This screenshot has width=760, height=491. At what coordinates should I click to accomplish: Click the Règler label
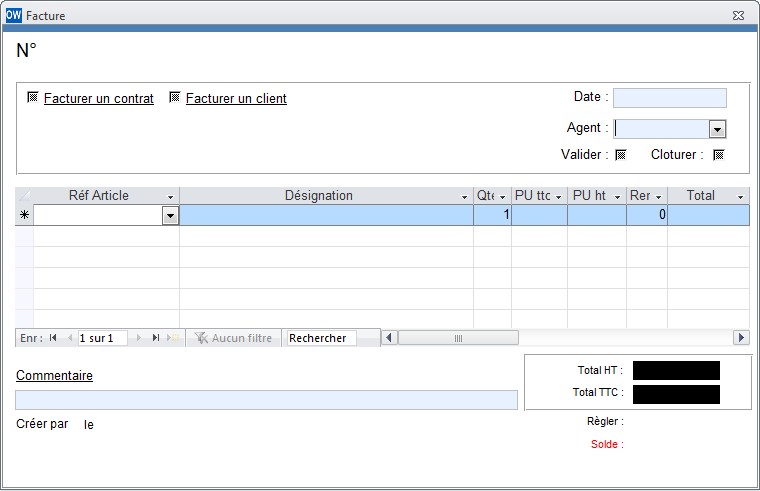coord(605,421)
